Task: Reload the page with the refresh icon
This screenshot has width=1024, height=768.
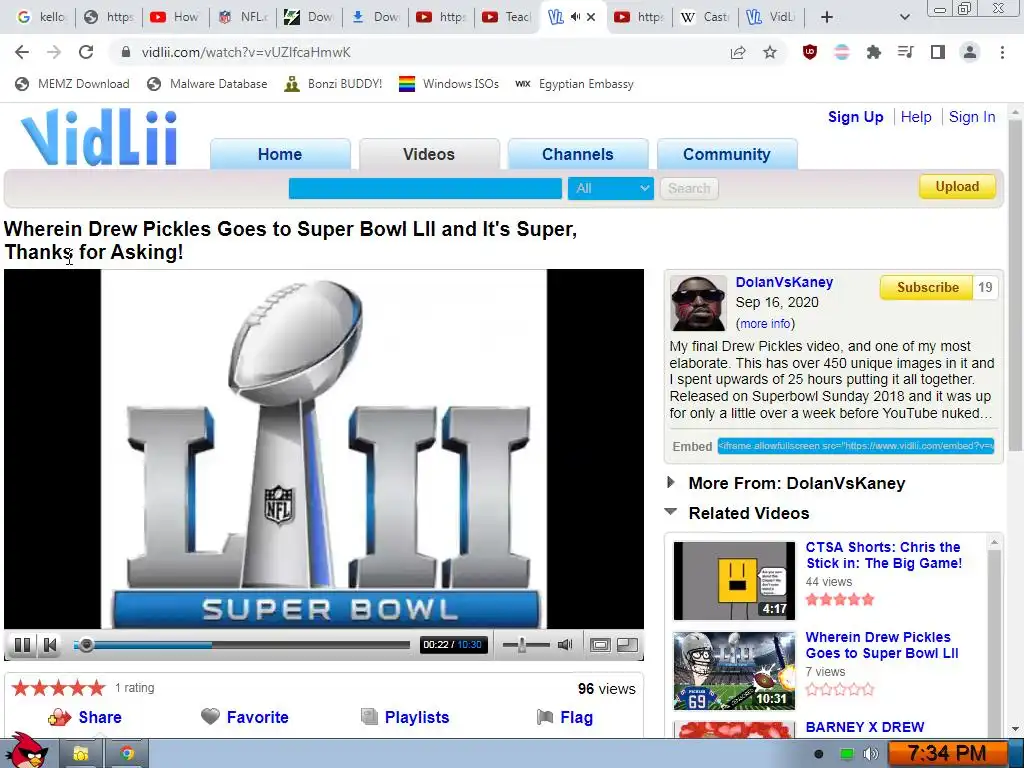Action: pyautogui.click(x=86, y=52)
